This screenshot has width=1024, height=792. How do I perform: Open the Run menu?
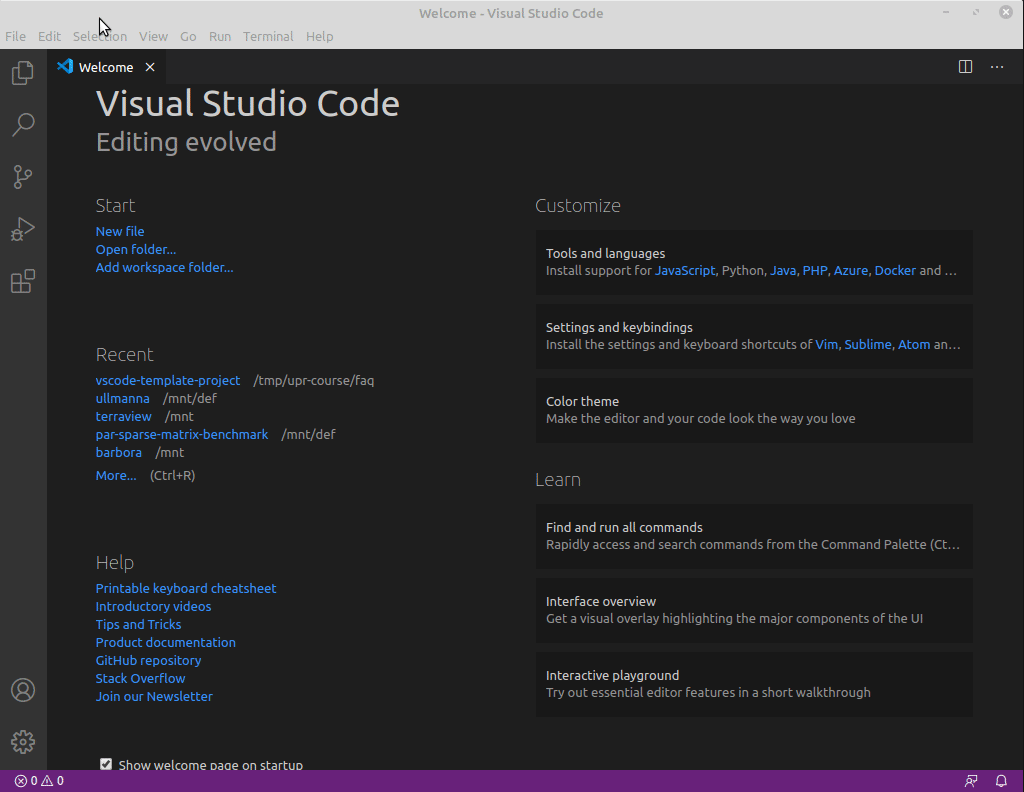coord(220,37)
